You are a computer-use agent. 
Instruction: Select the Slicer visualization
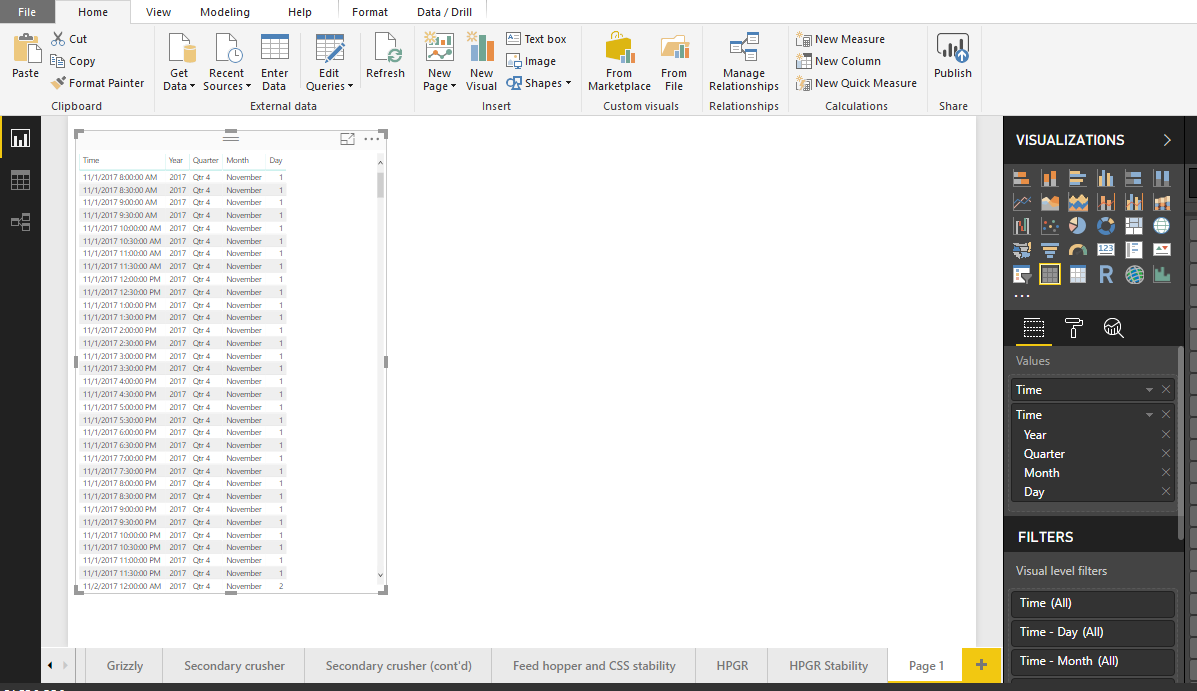tap(1021, 274)
